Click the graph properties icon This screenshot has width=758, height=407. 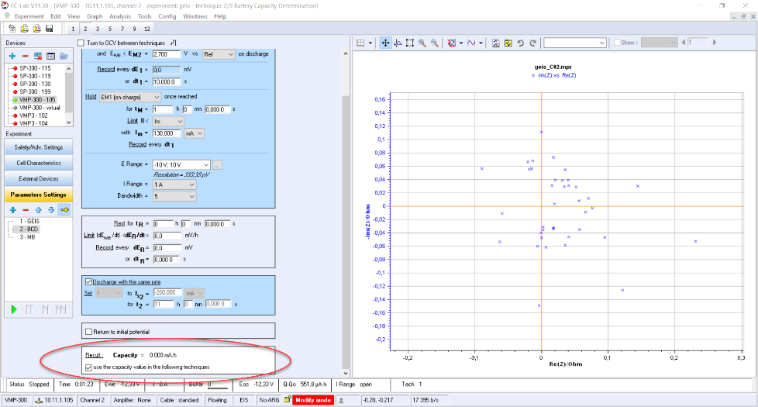pyautogui.click(x=496, y=43)
